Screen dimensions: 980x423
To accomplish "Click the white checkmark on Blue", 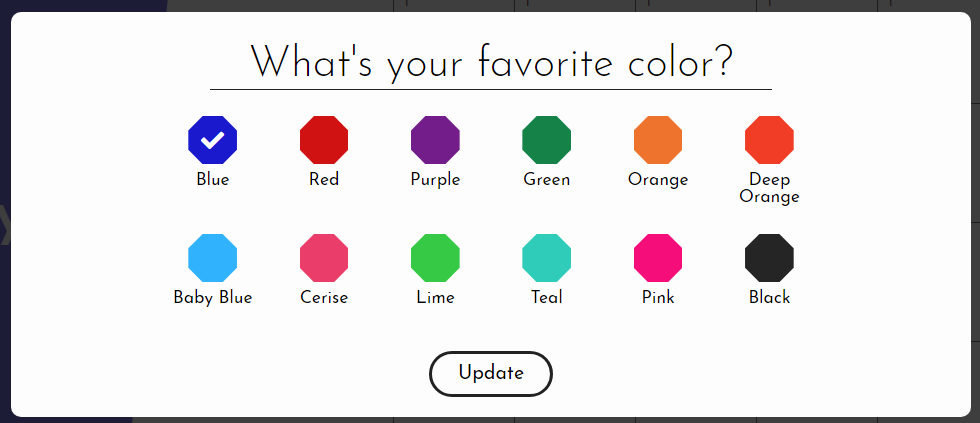I will [x=212, y=141].
